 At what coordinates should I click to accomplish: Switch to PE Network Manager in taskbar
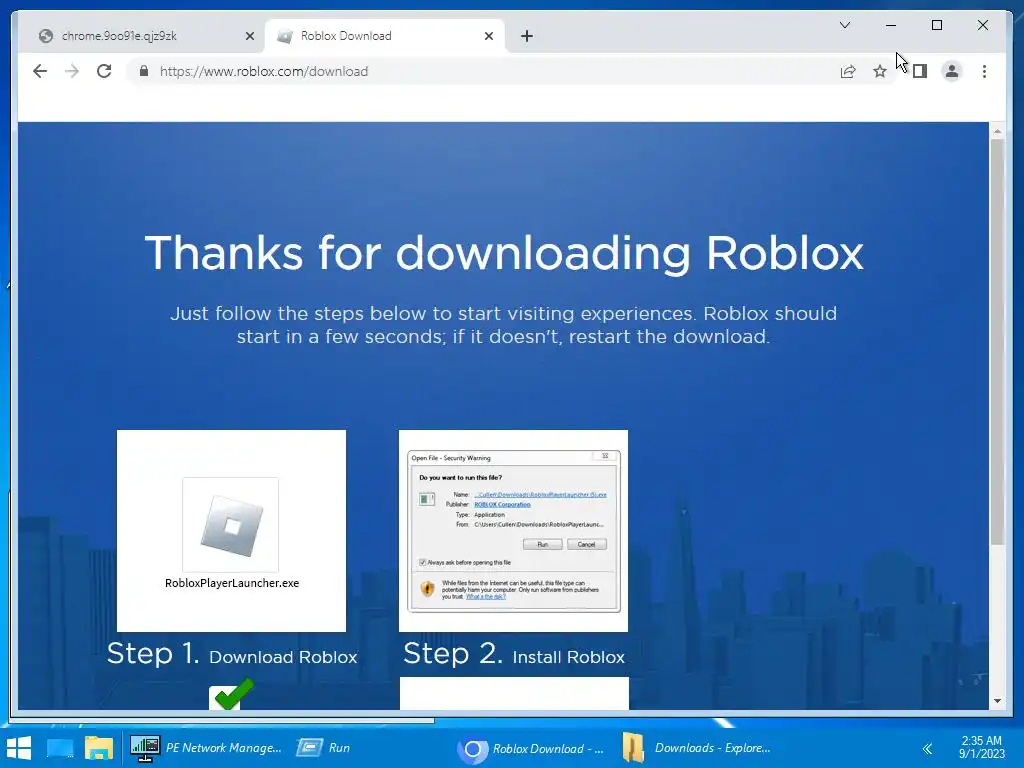point(206,748)
